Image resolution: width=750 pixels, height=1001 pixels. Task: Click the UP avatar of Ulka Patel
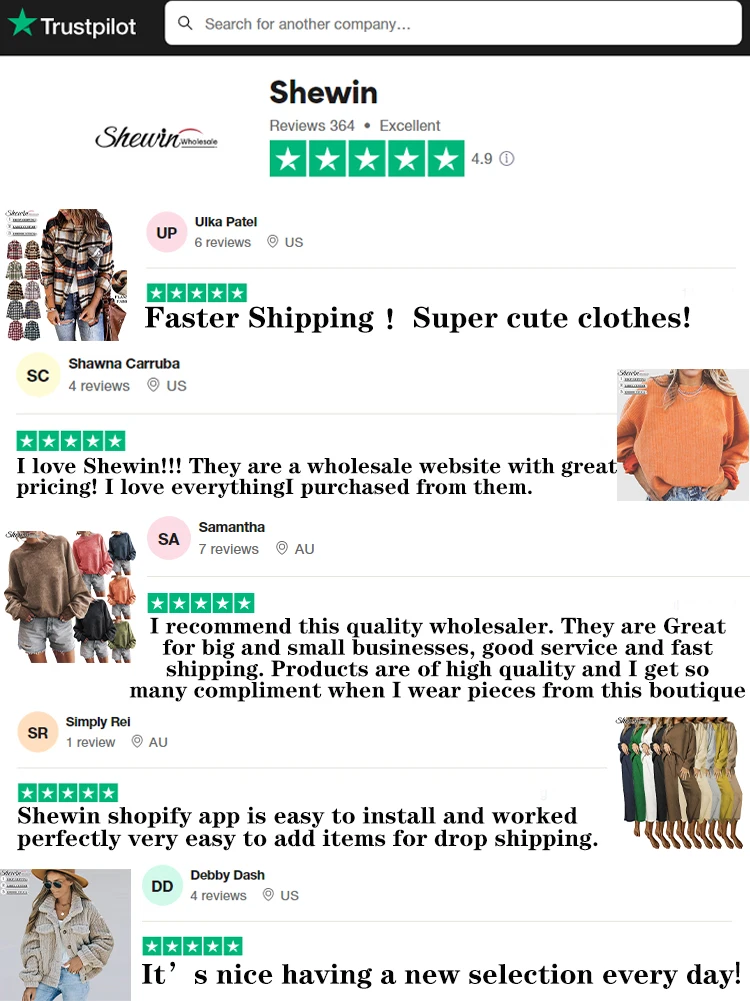(x=167, y=232)
